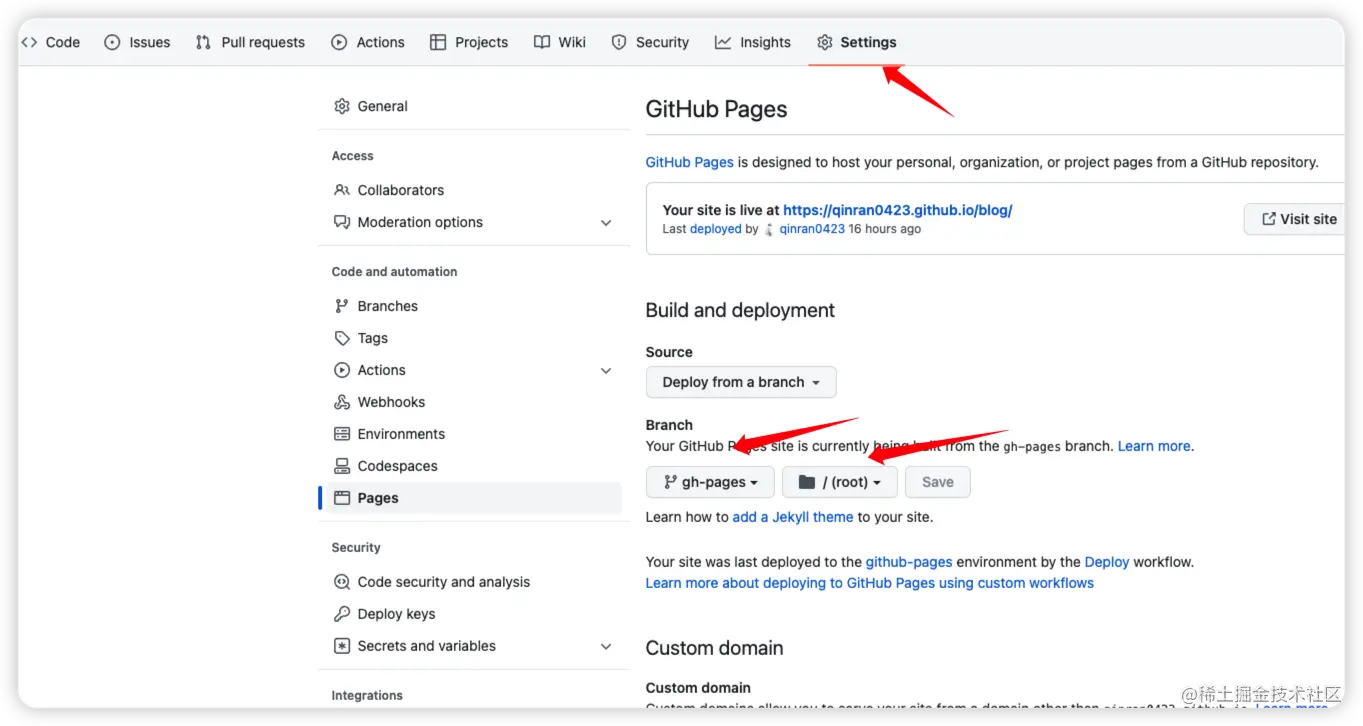Select the Settings tab
The width and height of the screenshot is (1363, 726).
click(x=857, y=42)
